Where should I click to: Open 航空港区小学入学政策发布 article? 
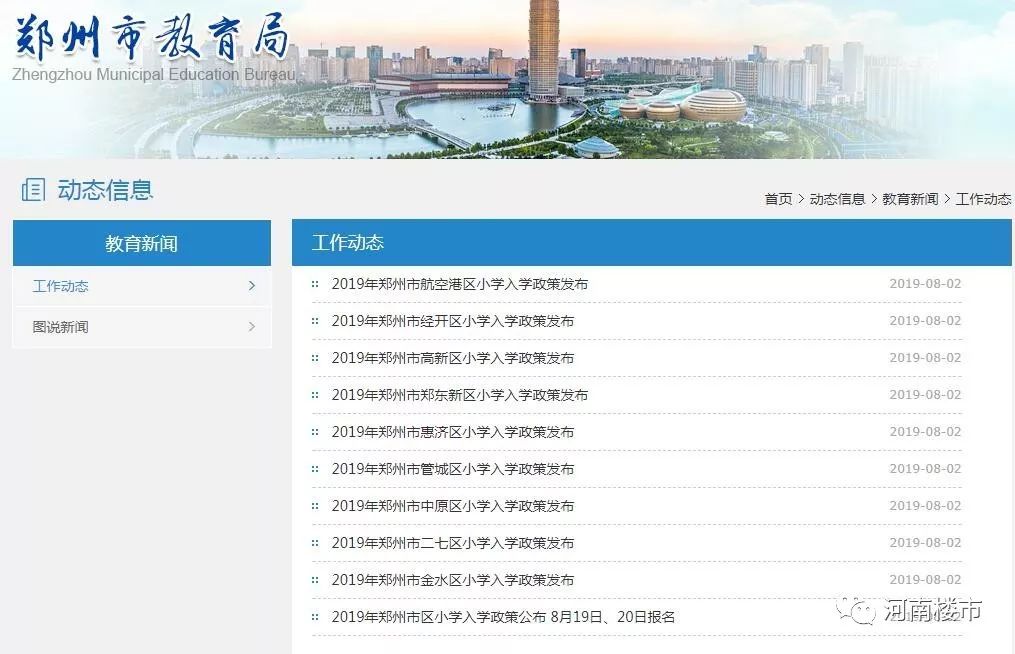pos(460,284)
